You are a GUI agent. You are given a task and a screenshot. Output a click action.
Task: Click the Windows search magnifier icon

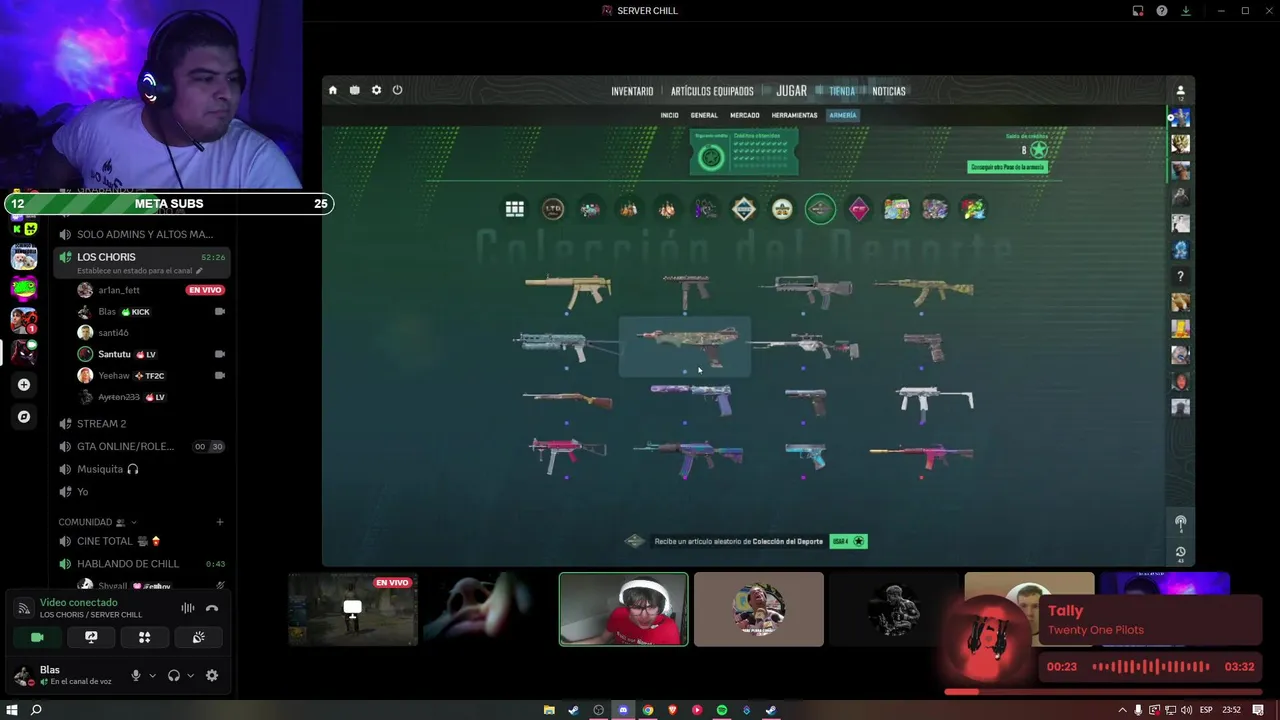[x=36, y=710]
